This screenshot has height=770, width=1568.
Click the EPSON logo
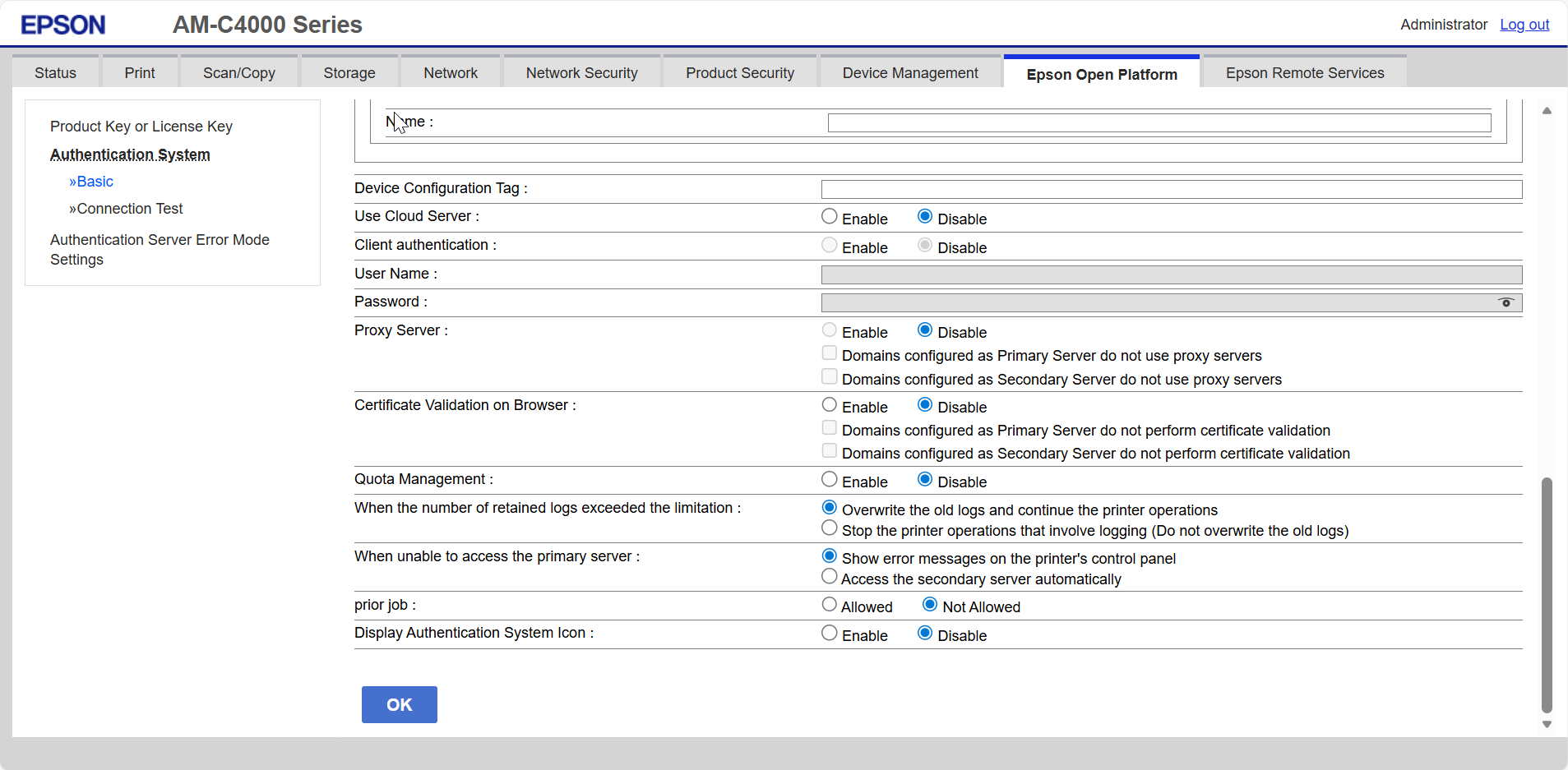tap(63, 25)
